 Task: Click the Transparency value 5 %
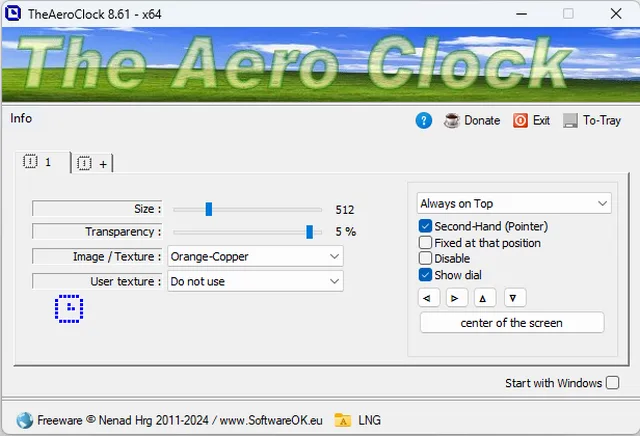tap(345, 232)
